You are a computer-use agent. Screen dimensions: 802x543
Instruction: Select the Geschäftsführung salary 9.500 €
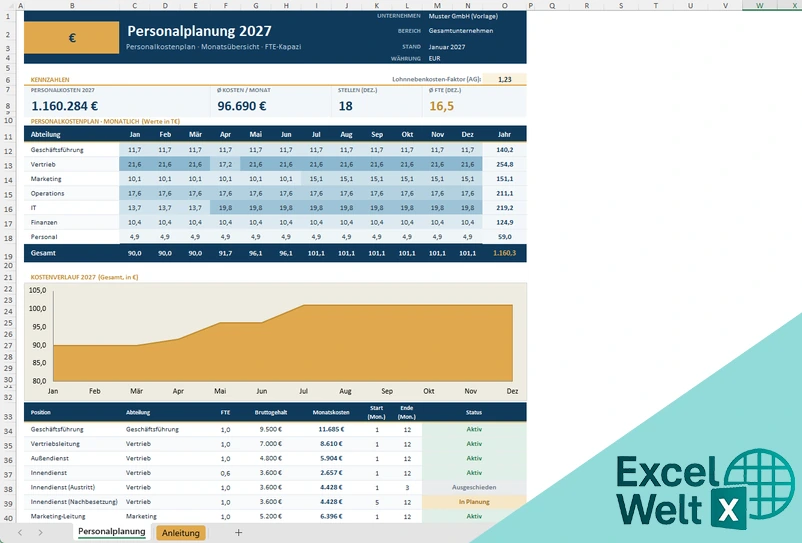point(271,429)
